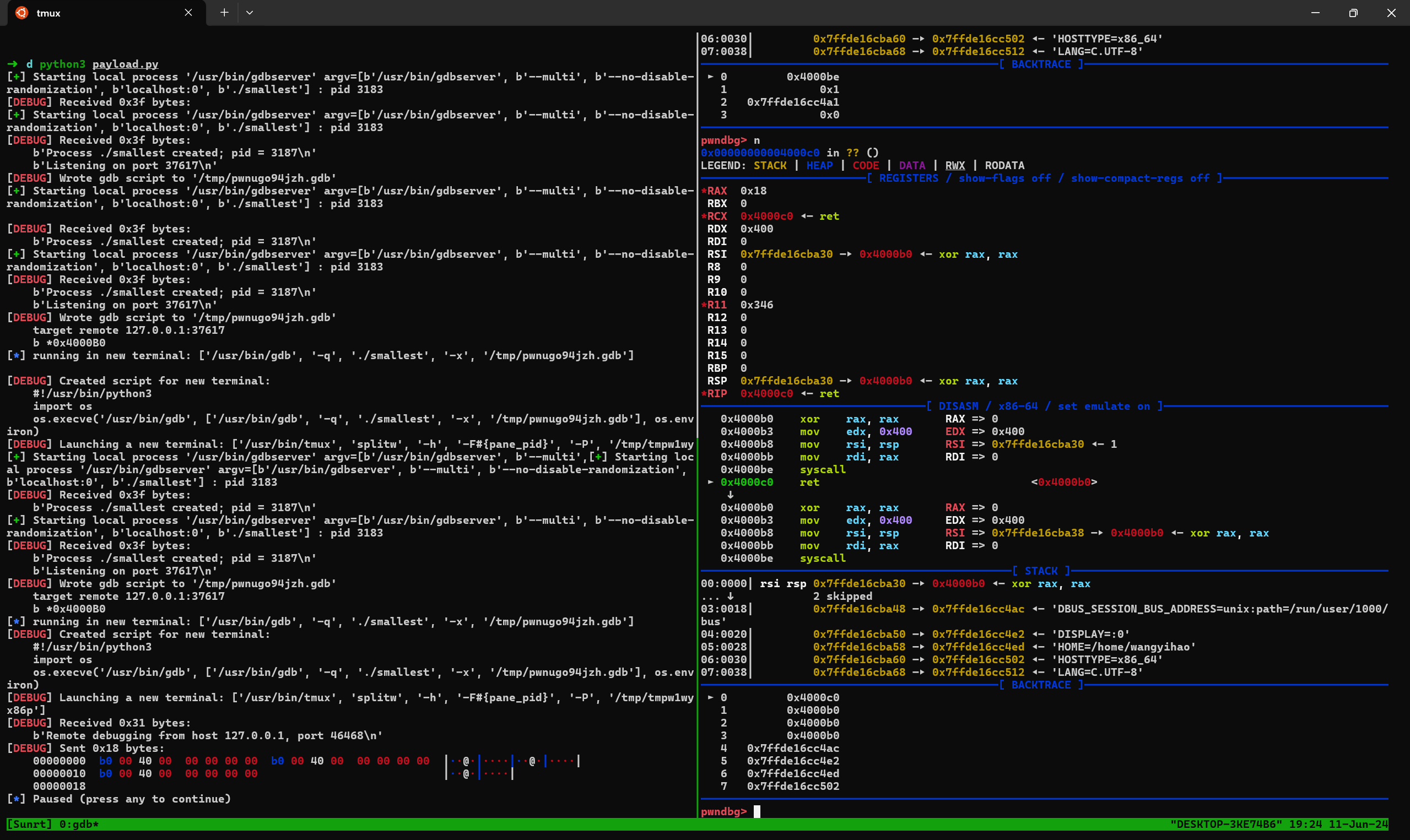Click the RAX register value 0x18
This screenshot has height=840, width=1410.
coord(753,191)
